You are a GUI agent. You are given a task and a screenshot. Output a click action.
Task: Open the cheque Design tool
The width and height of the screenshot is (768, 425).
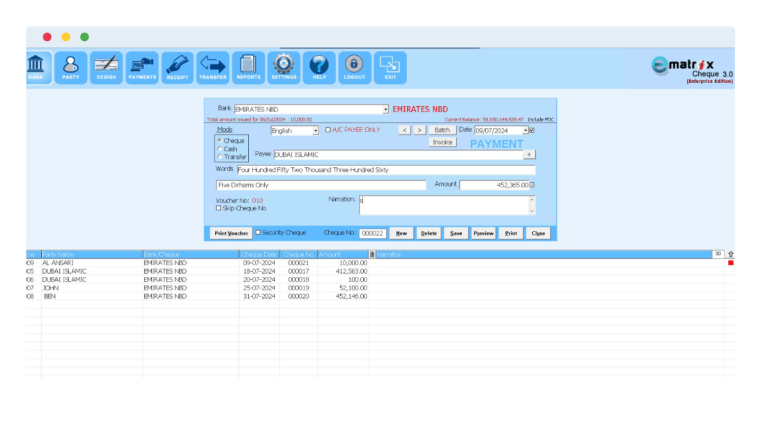pos(106,66)
